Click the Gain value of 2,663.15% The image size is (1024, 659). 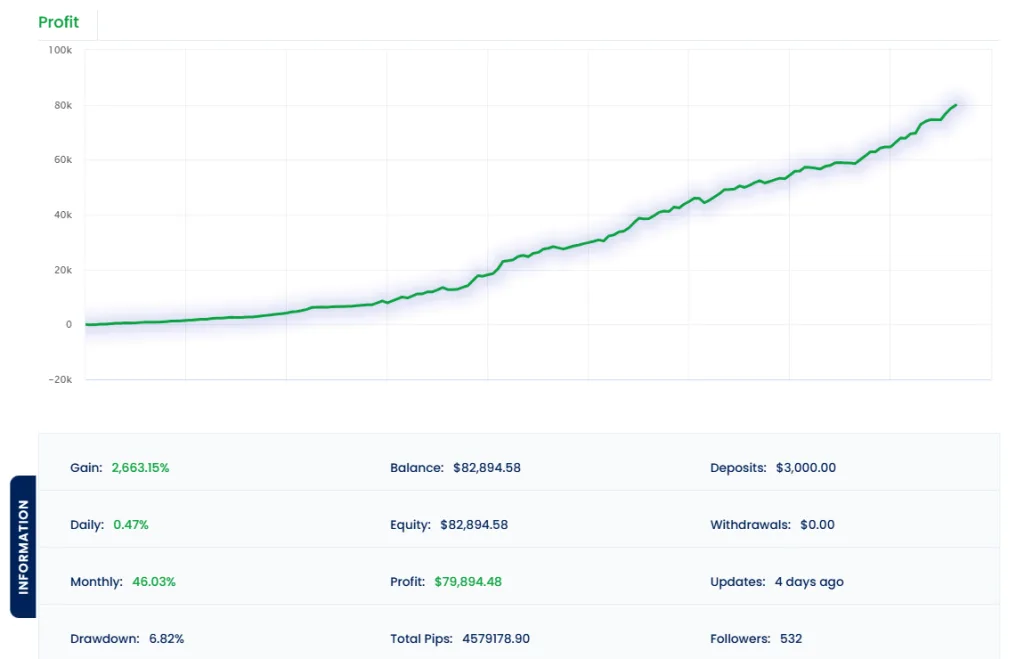tap(139, 467)
